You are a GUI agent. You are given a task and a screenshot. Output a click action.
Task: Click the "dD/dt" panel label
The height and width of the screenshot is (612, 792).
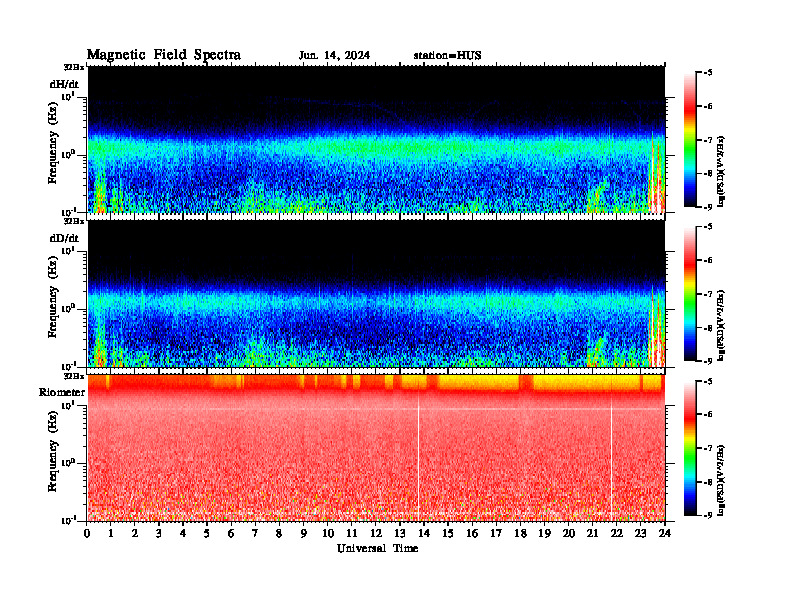click(64, 238)
